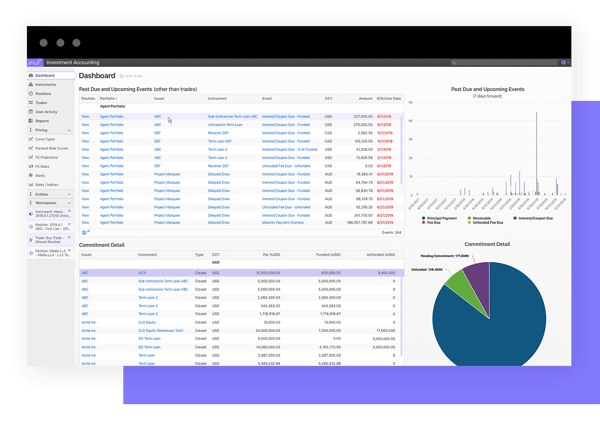The image size is (600, 429).
Task: Sort table by Effective Date column header
Action: 390,99
